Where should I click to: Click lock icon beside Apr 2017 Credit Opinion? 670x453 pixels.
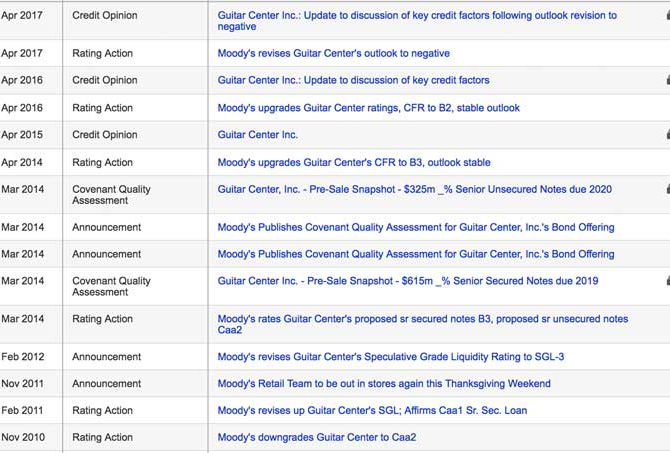pyautogui.click(x=666, y=16)
